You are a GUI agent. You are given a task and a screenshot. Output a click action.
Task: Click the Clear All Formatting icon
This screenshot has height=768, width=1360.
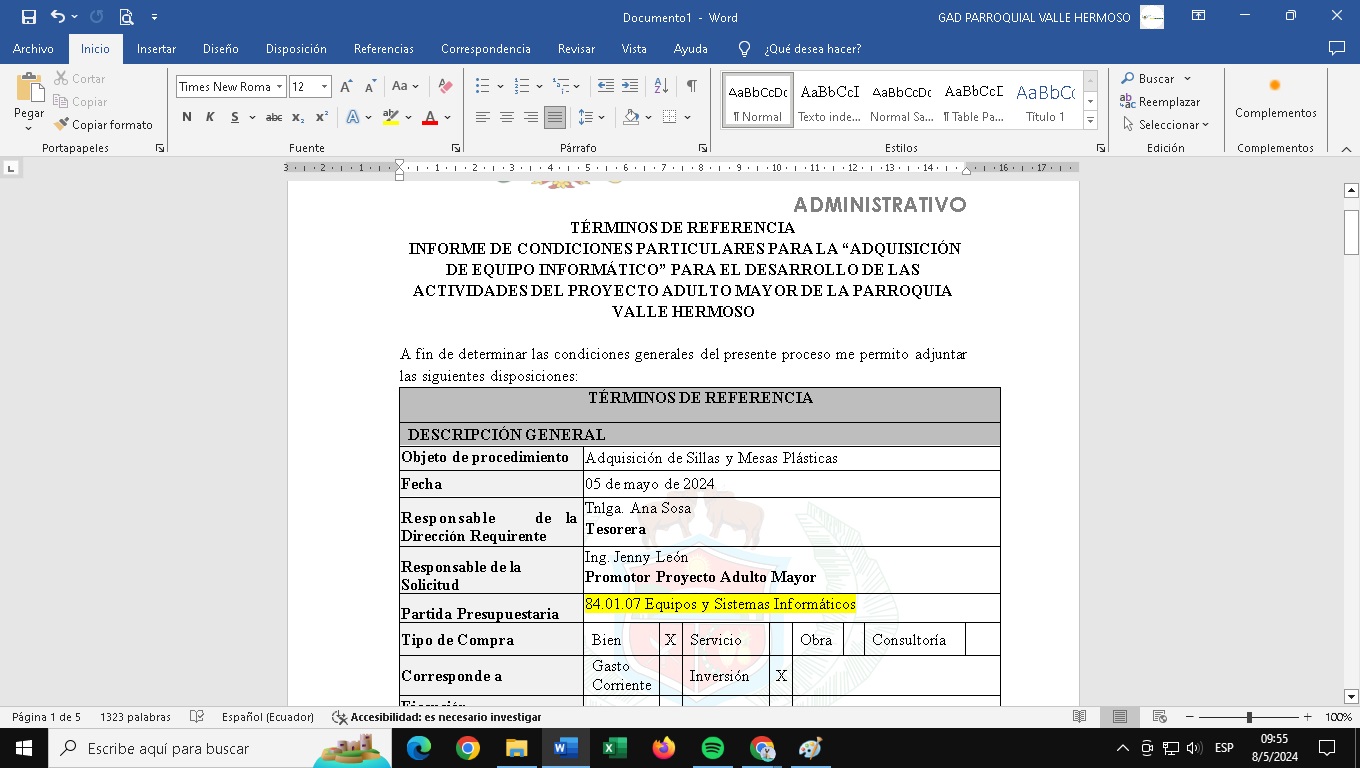446,87
